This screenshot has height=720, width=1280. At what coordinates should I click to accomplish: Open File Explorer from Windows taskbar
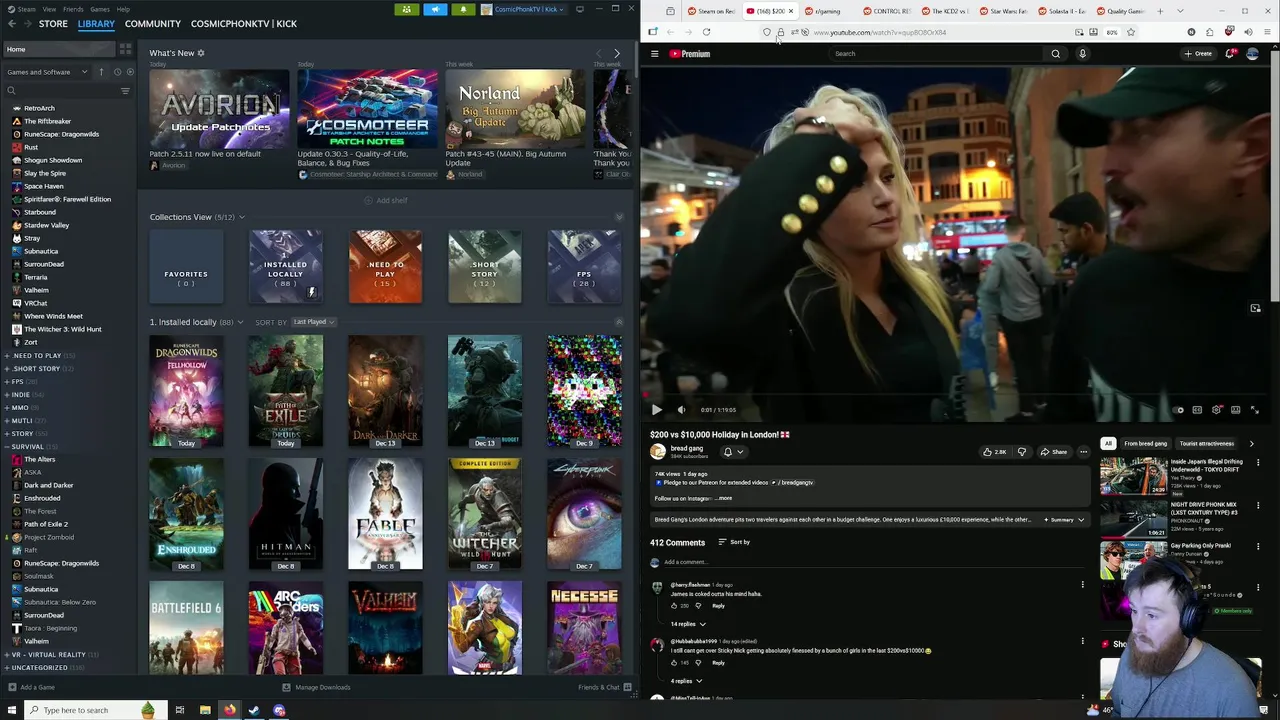click(205, 710)
